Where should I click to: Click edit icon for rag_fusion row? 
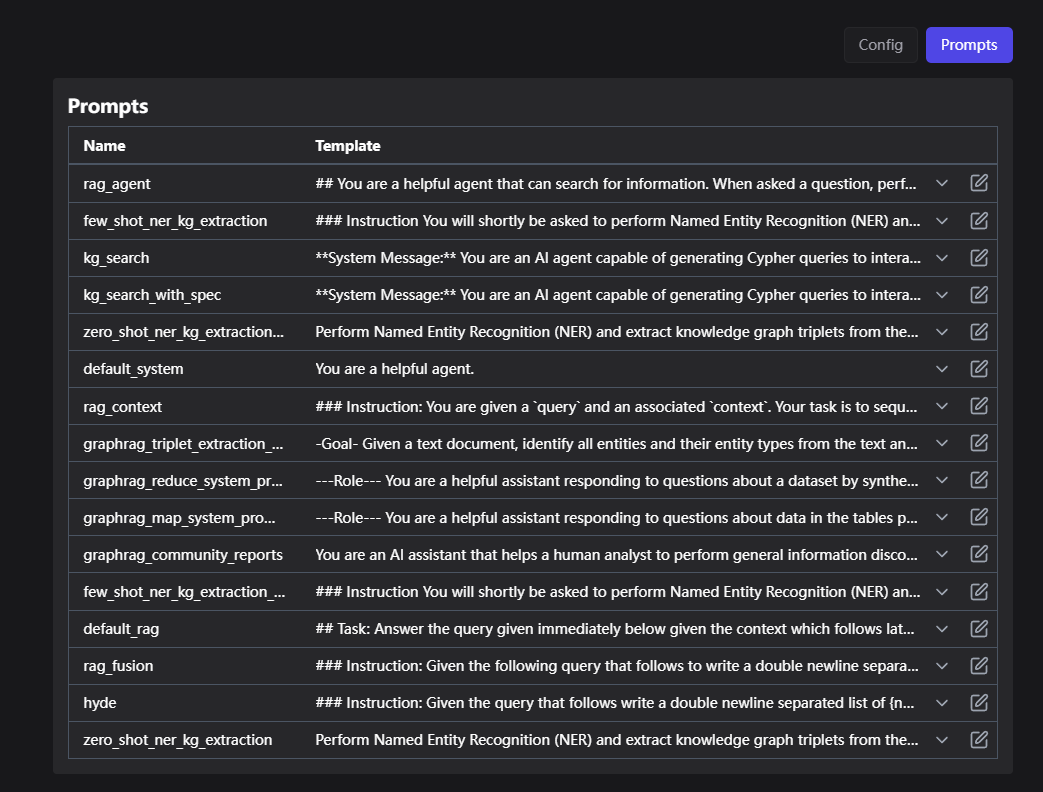[979, 666]
